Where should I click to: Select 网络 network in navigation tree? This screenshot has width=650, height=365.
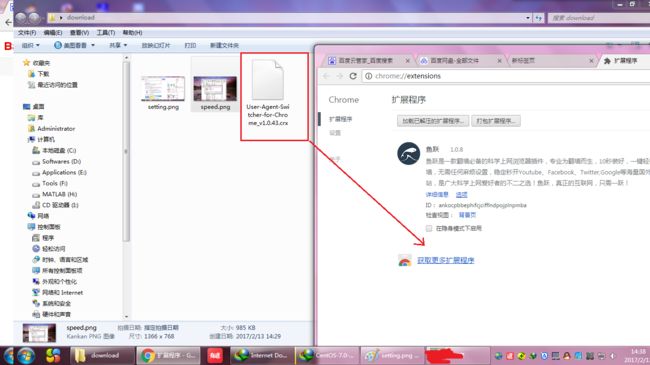[39, 216]
